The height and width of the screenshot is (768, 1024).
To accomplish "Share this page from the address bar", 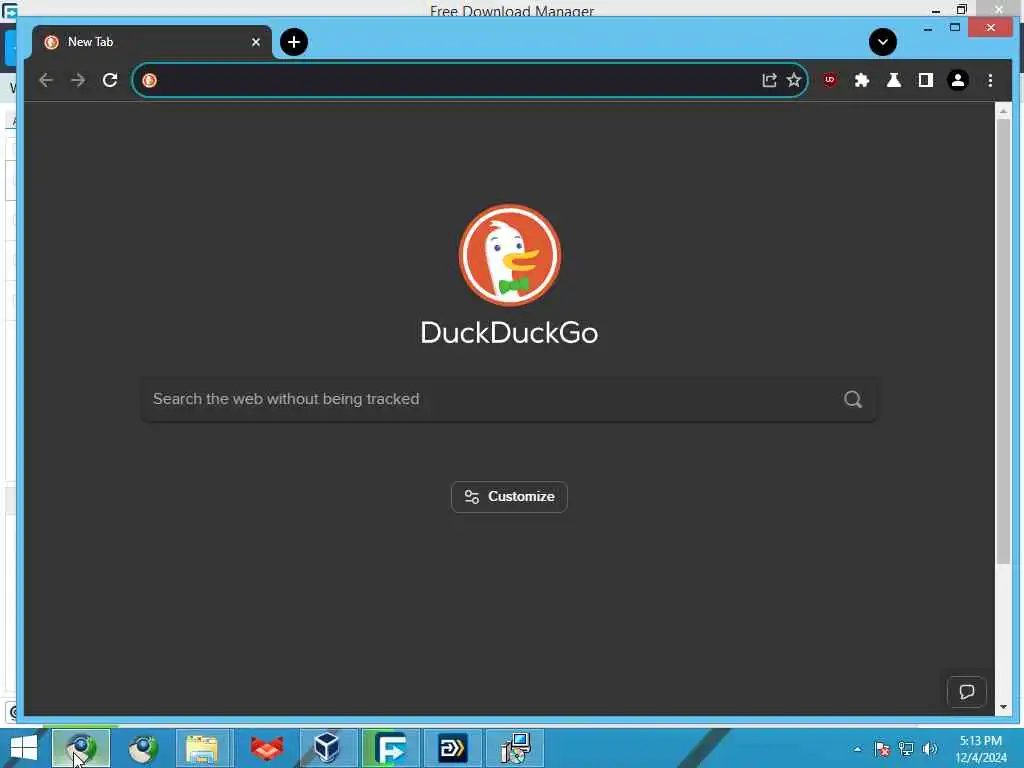I will coord(769,80).
